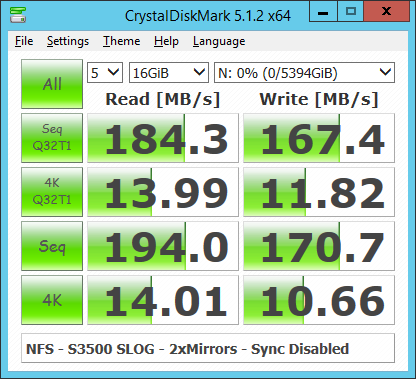This screenshot has width=416, height=379.
Task: Run the 4K benchmark test
Action: pos(52,300)
